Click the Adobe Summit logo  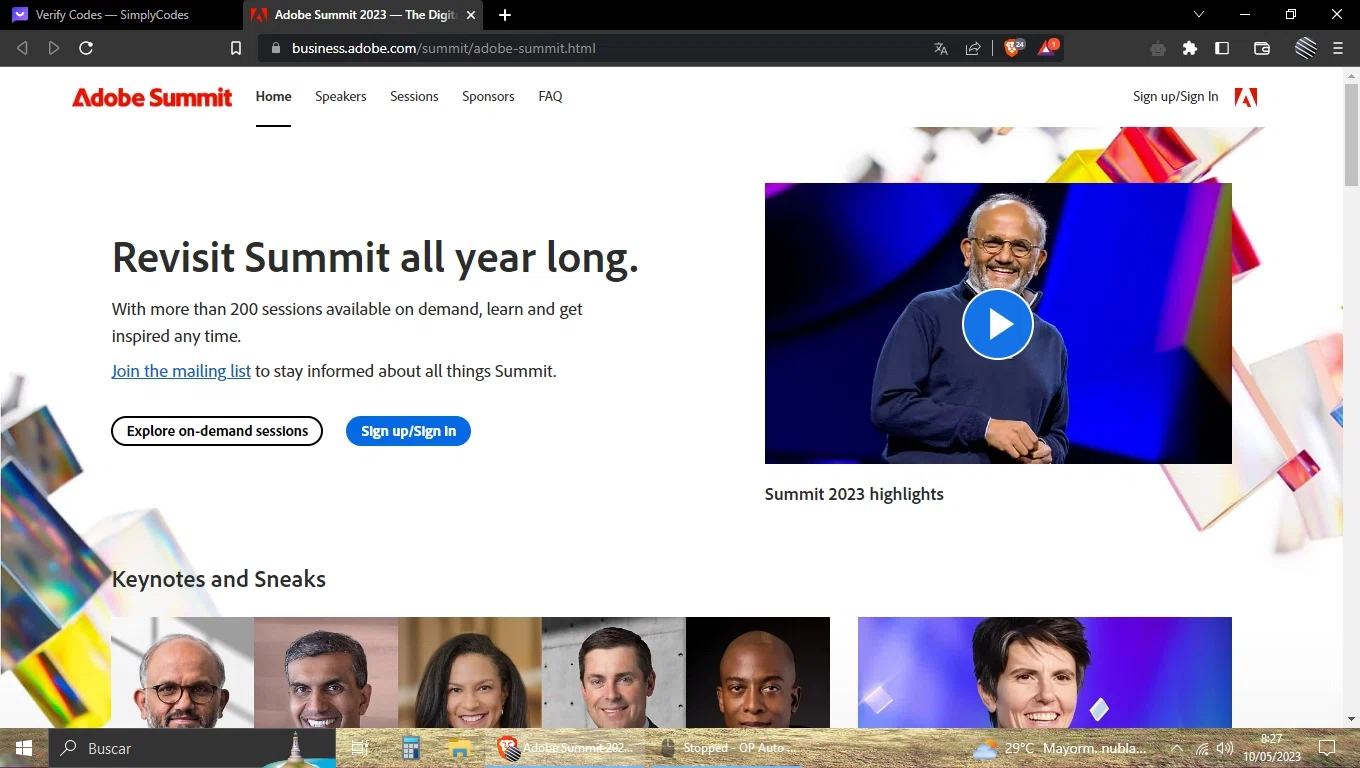(x=152, y=97)
